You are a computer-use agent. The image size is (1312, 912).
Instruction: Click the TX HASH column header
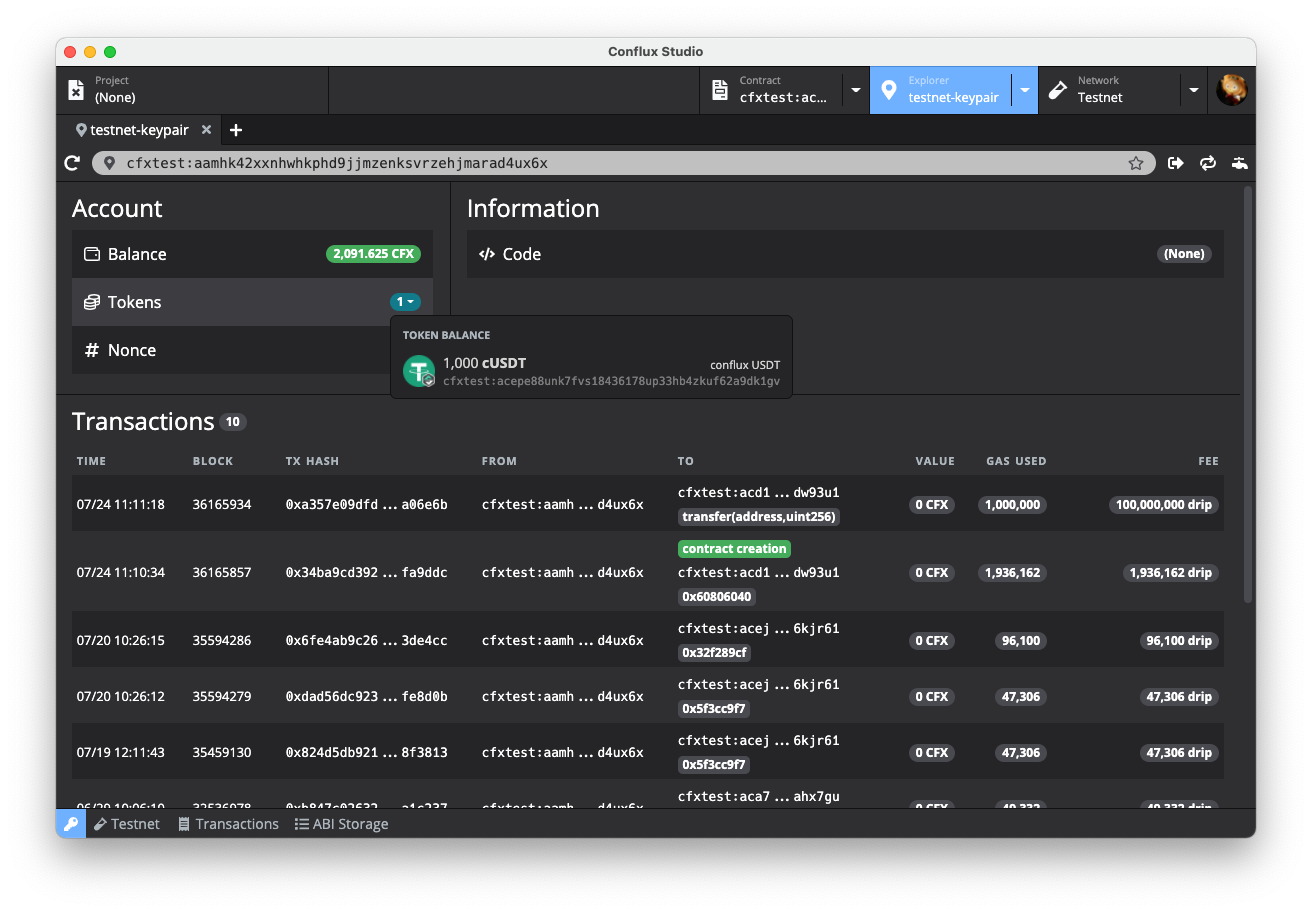312,461
